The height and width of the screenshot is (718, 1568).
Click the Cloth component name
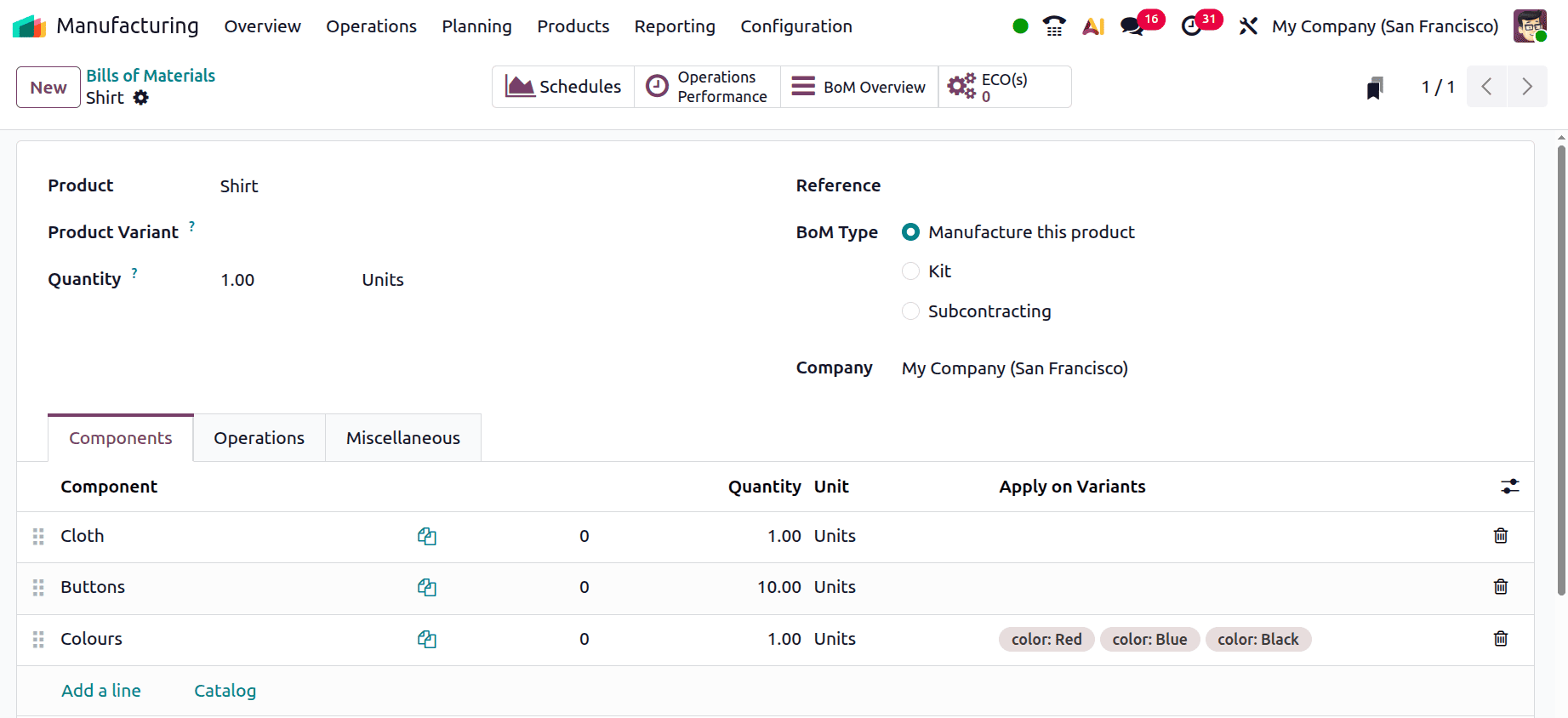(83, 536)
